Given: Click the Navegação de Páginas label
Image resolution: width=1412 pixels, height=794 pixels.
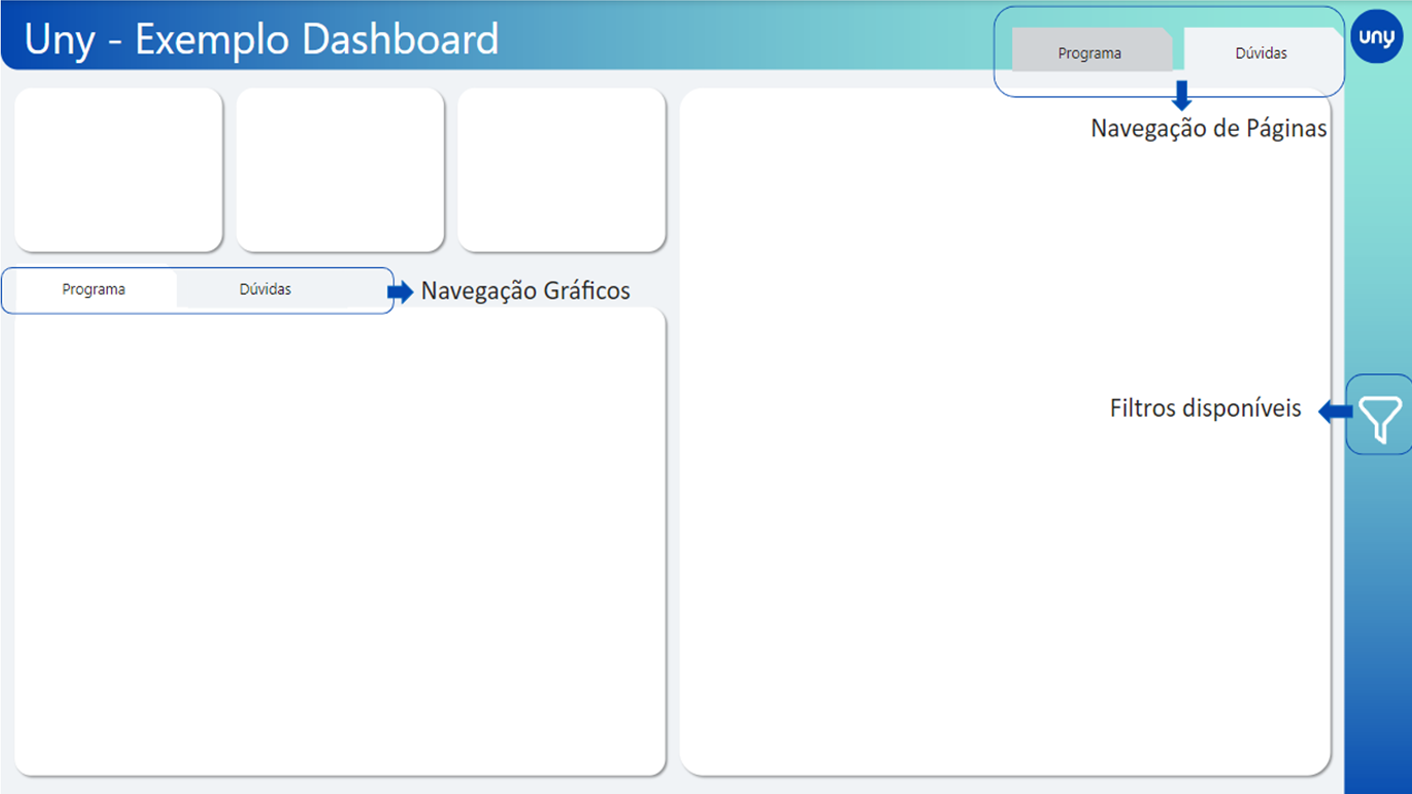Looking at the screenshot, I should tap(1208, 129).
